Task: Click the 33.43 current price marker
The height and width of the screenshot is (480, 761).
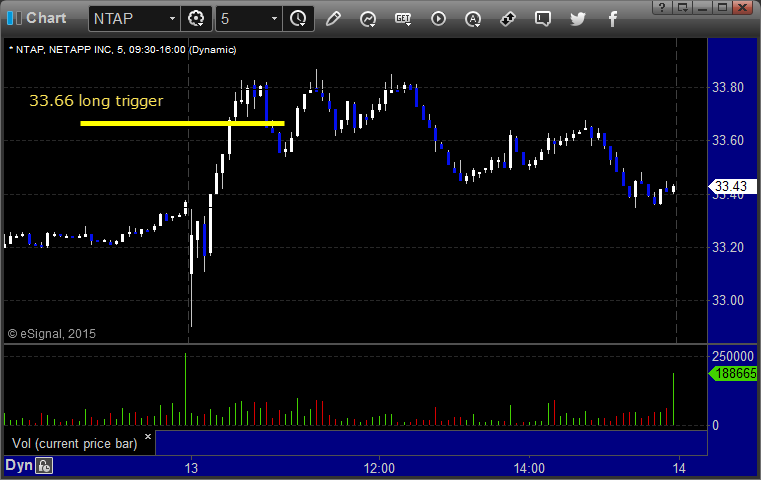Action: pyautogui.click(x=732, y=186)
